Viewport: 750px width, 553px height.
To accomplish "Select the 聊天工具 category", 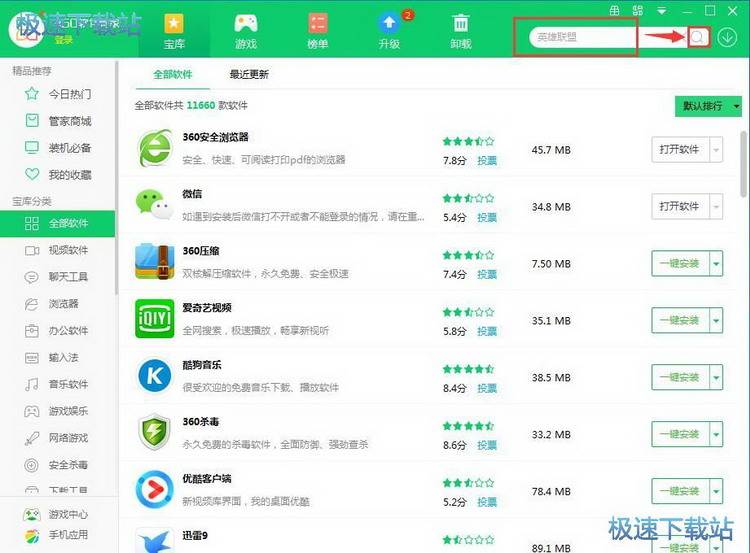I will (x=56, y=277).
